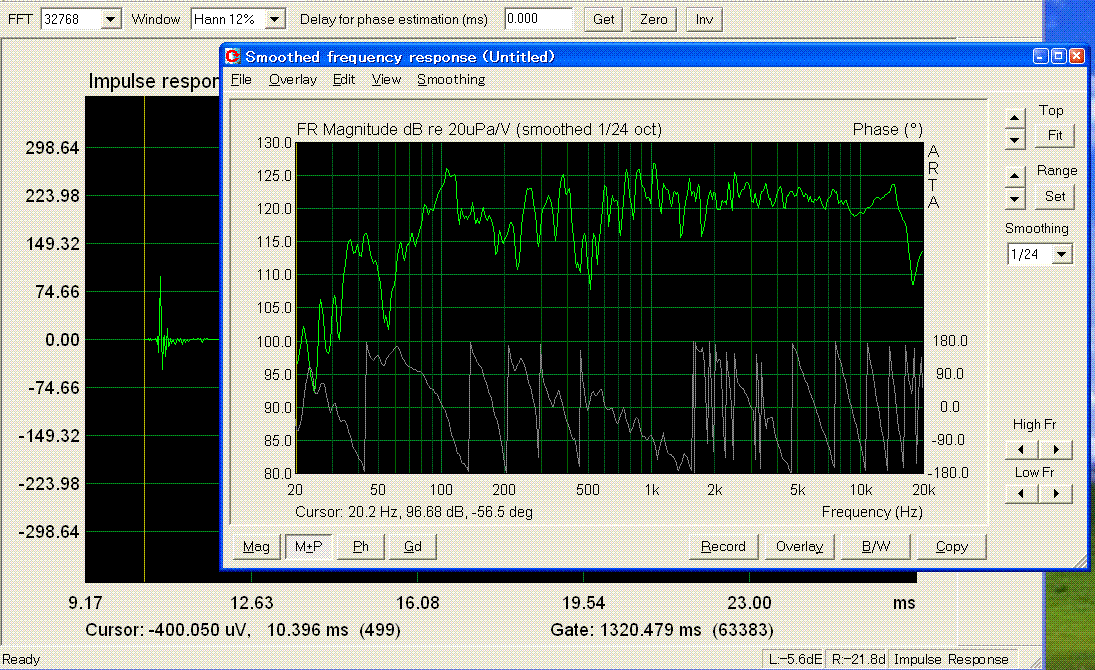Toggle B/W color mode
This screenshot has height=670, width=1095.
[876, 546]
